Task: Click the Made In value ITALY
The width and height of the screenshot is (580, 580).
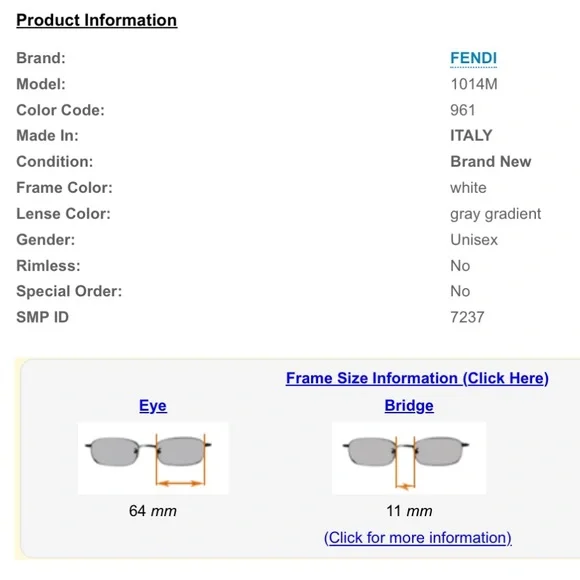Action: (471, 135)
